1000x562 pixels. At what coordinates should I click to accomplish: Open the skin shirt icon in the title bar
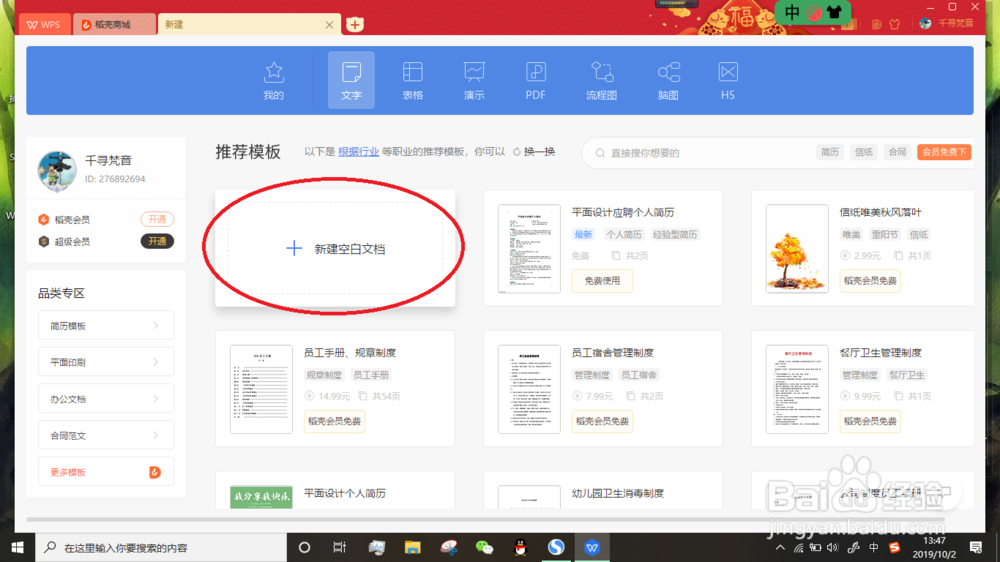[895, 24]
